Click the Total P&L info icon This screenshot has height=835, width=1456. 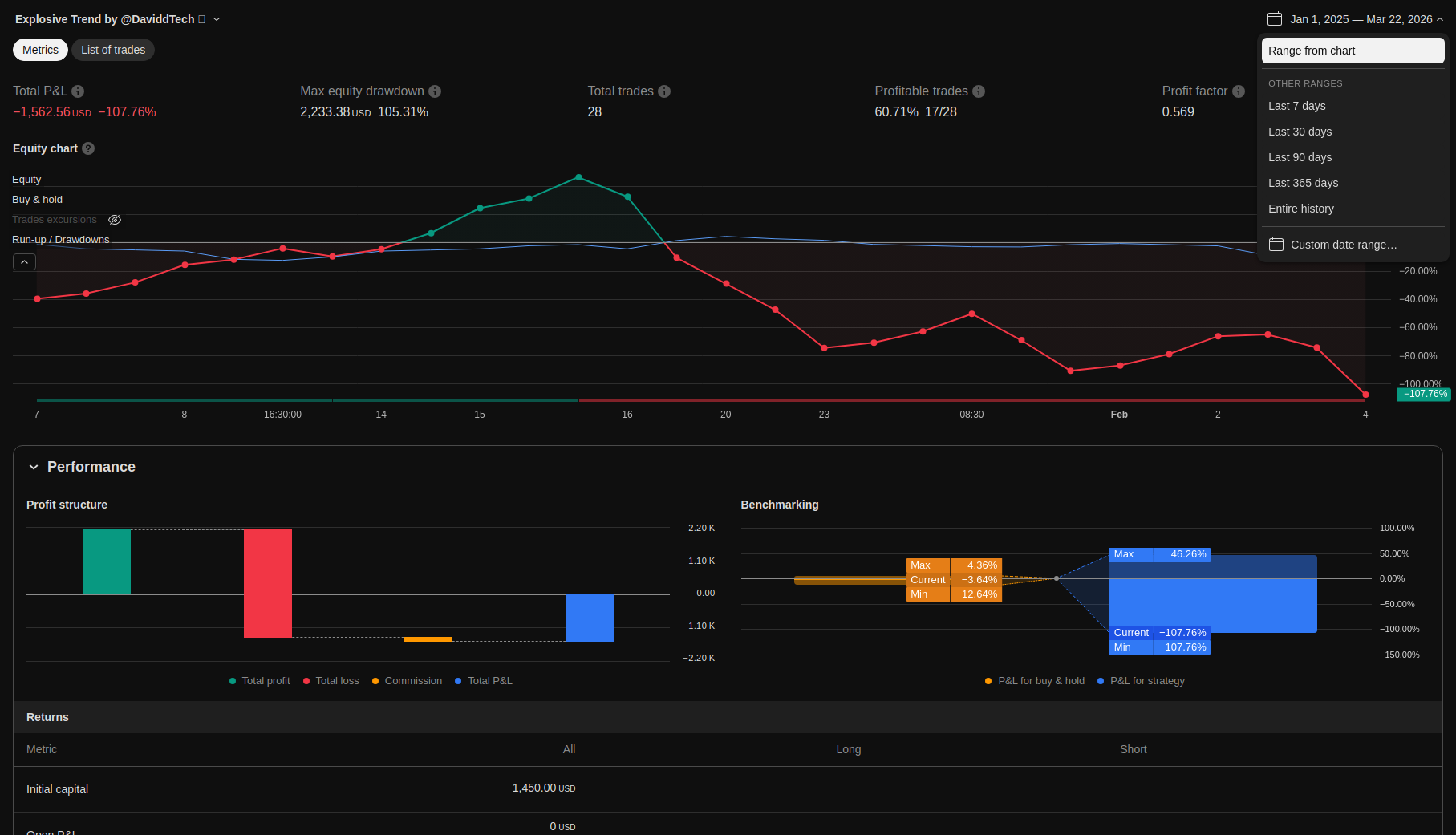78,91
